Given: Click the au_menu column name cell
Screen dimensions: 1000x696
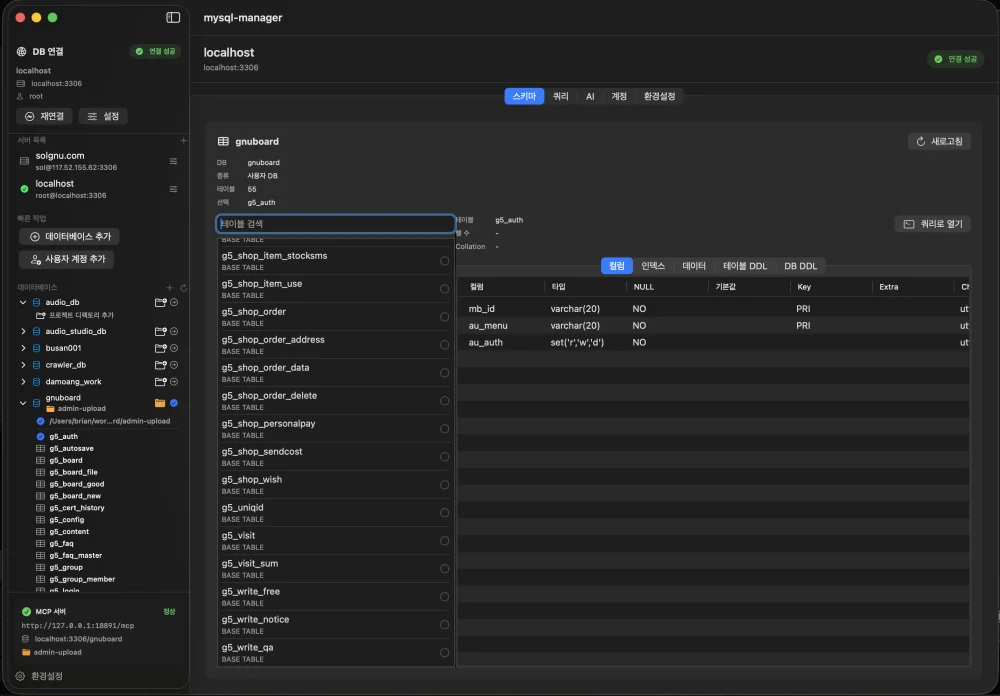Looking at the screenshot, I should tap(488, 326).
